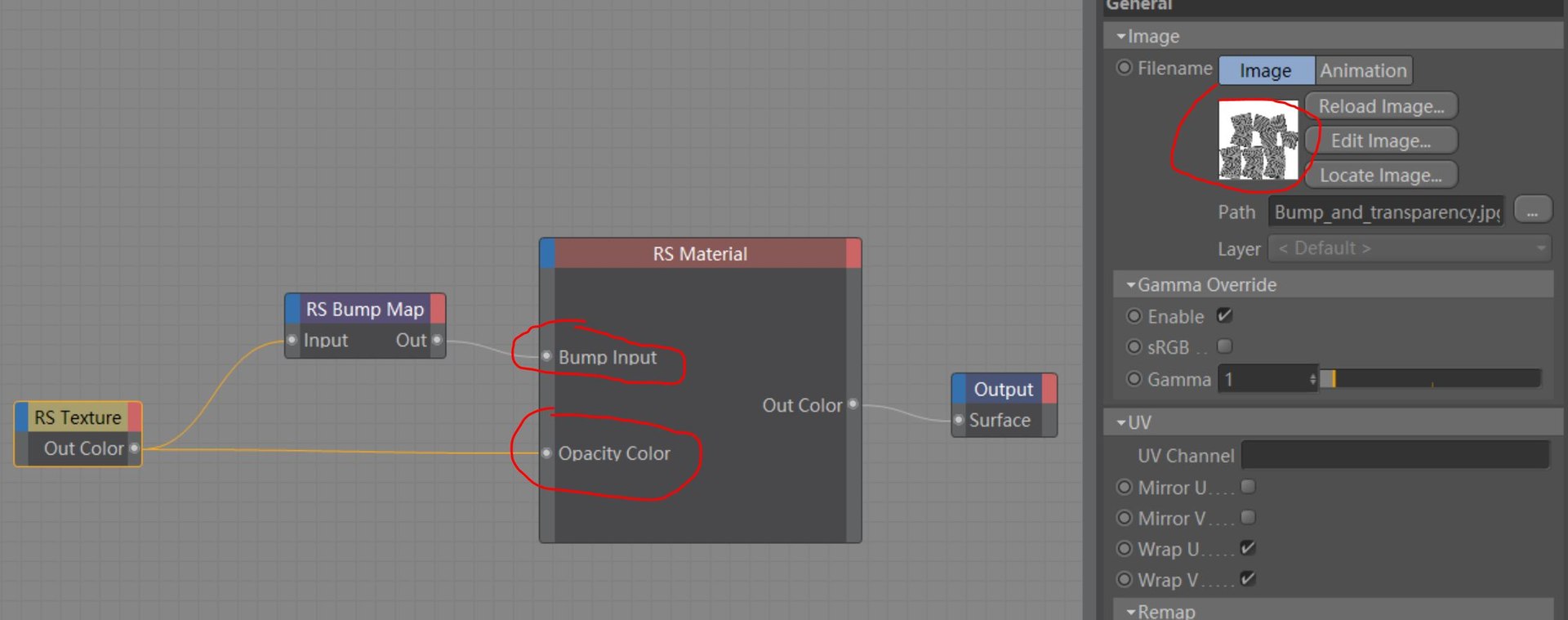Click the blue corner of RS Material node

point(547,253)
